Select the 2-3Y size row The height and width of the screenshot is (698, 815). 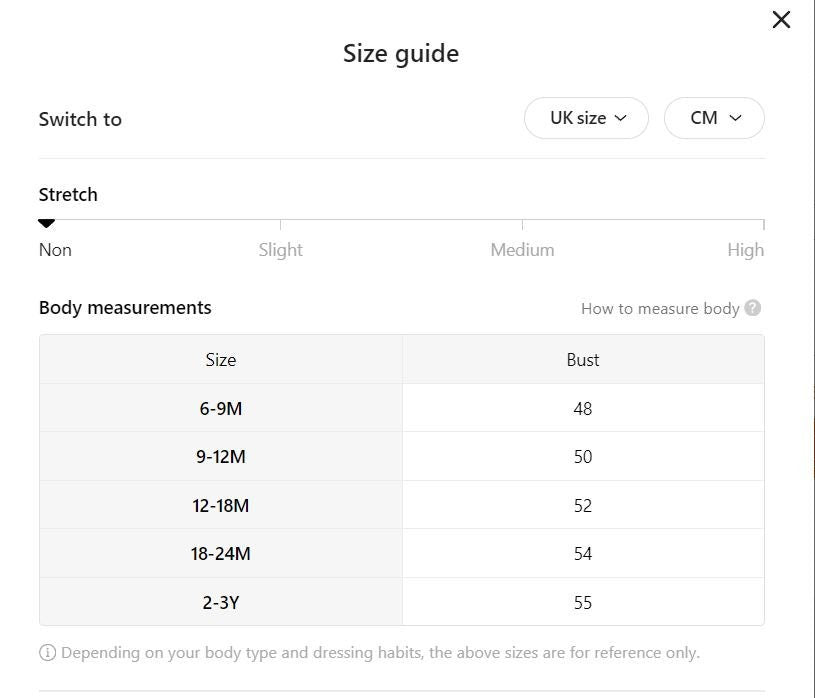[221, 602]
